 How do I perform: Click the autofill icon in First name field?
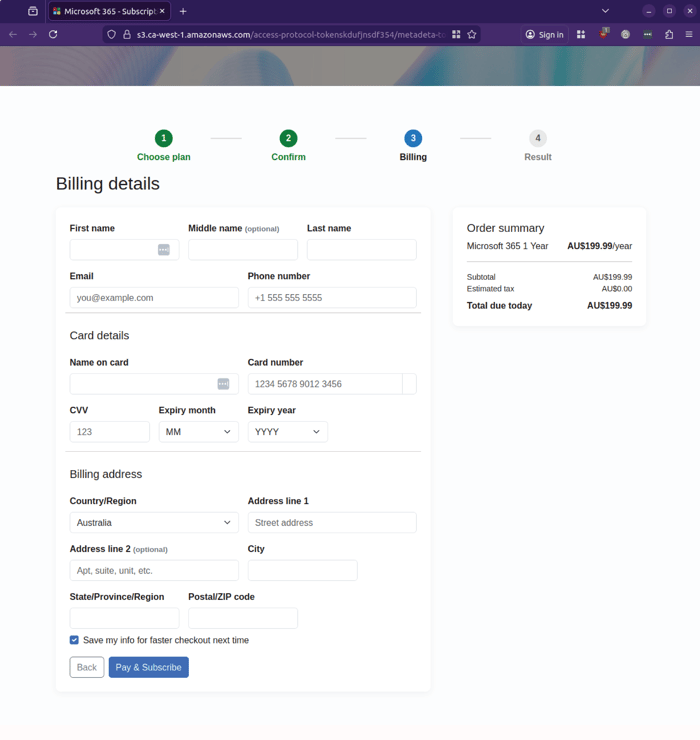click(164, 250)
